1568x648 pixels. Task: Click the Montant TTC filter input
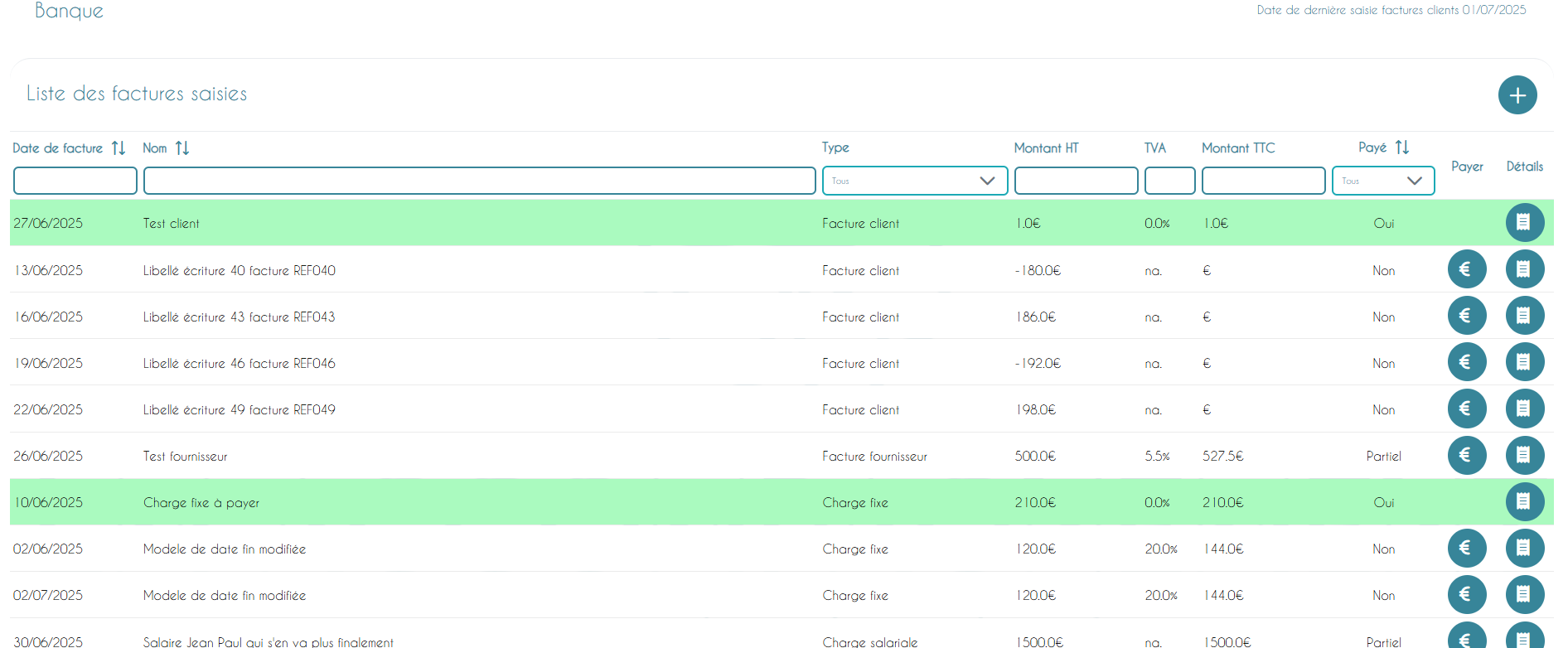pyautogui.click(x=1263, y=181)
